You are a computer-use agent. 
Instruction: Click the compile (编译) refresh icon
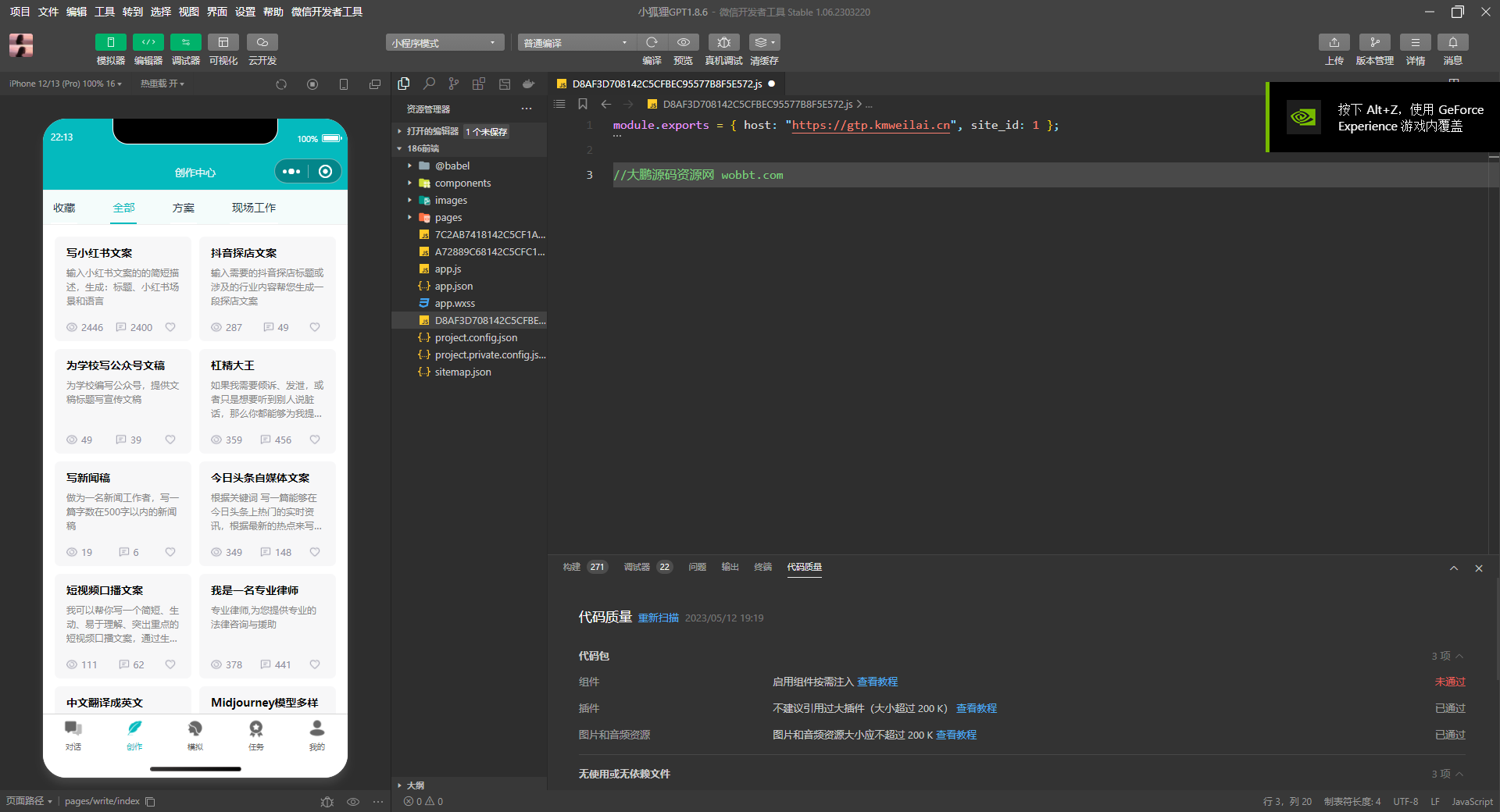[x=652, y=43]
